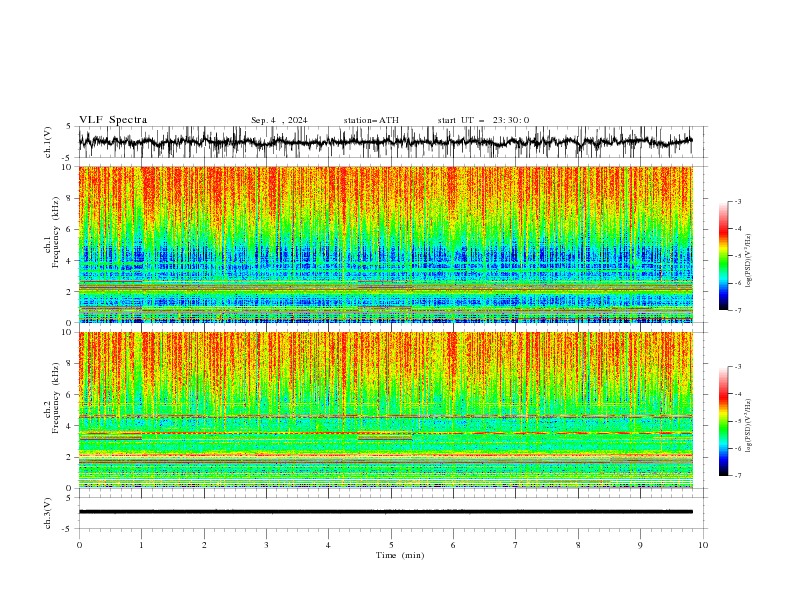Select the "start UT = 23:30:0" text
Image resolution: width=792 pixels, height=612 pixels.
tap(483, 120)
